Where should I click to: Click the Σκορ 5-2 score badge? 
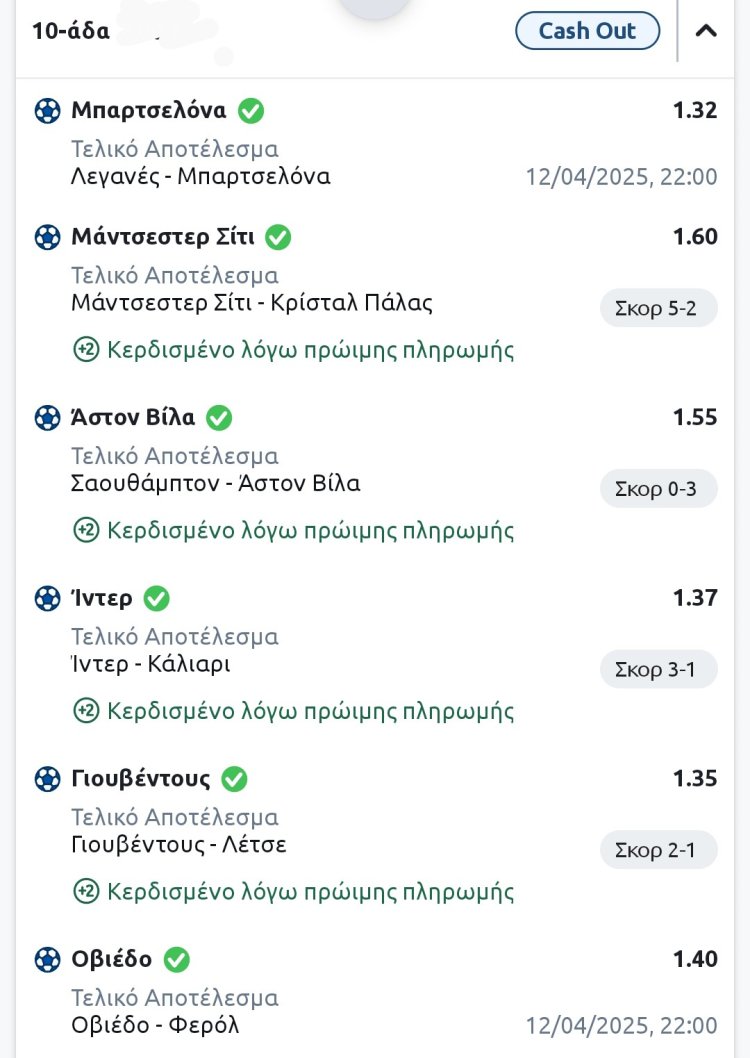(658, 309)
